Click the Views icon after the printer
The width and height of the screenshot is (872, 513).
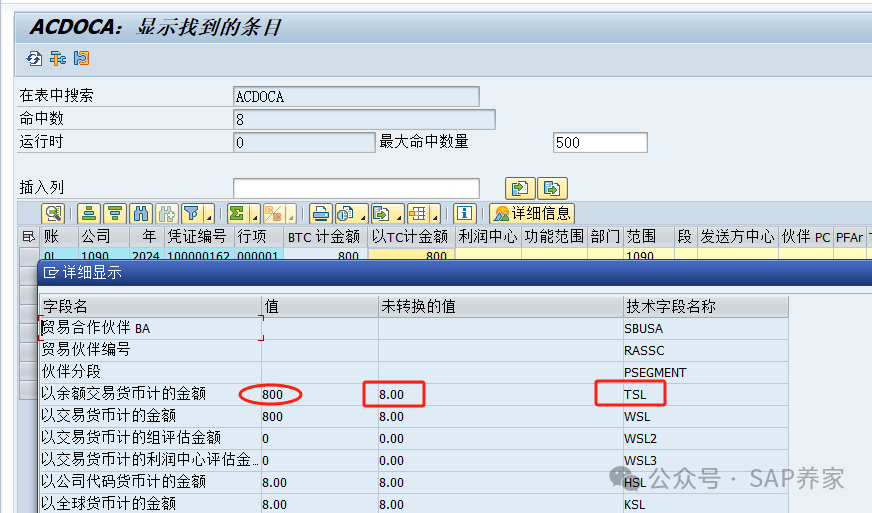tap(346, 214)
